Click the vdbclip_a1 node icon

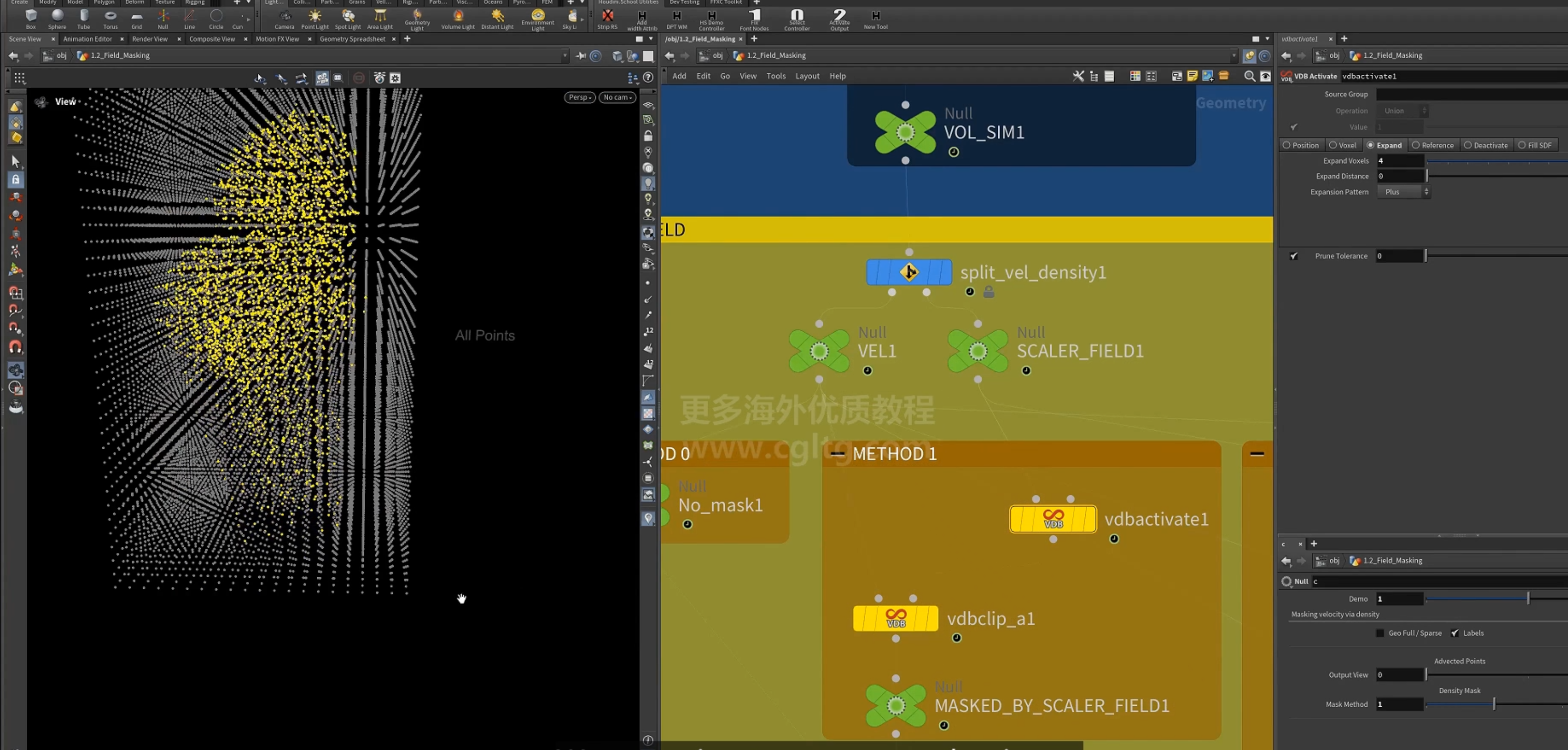pos(896,618)
